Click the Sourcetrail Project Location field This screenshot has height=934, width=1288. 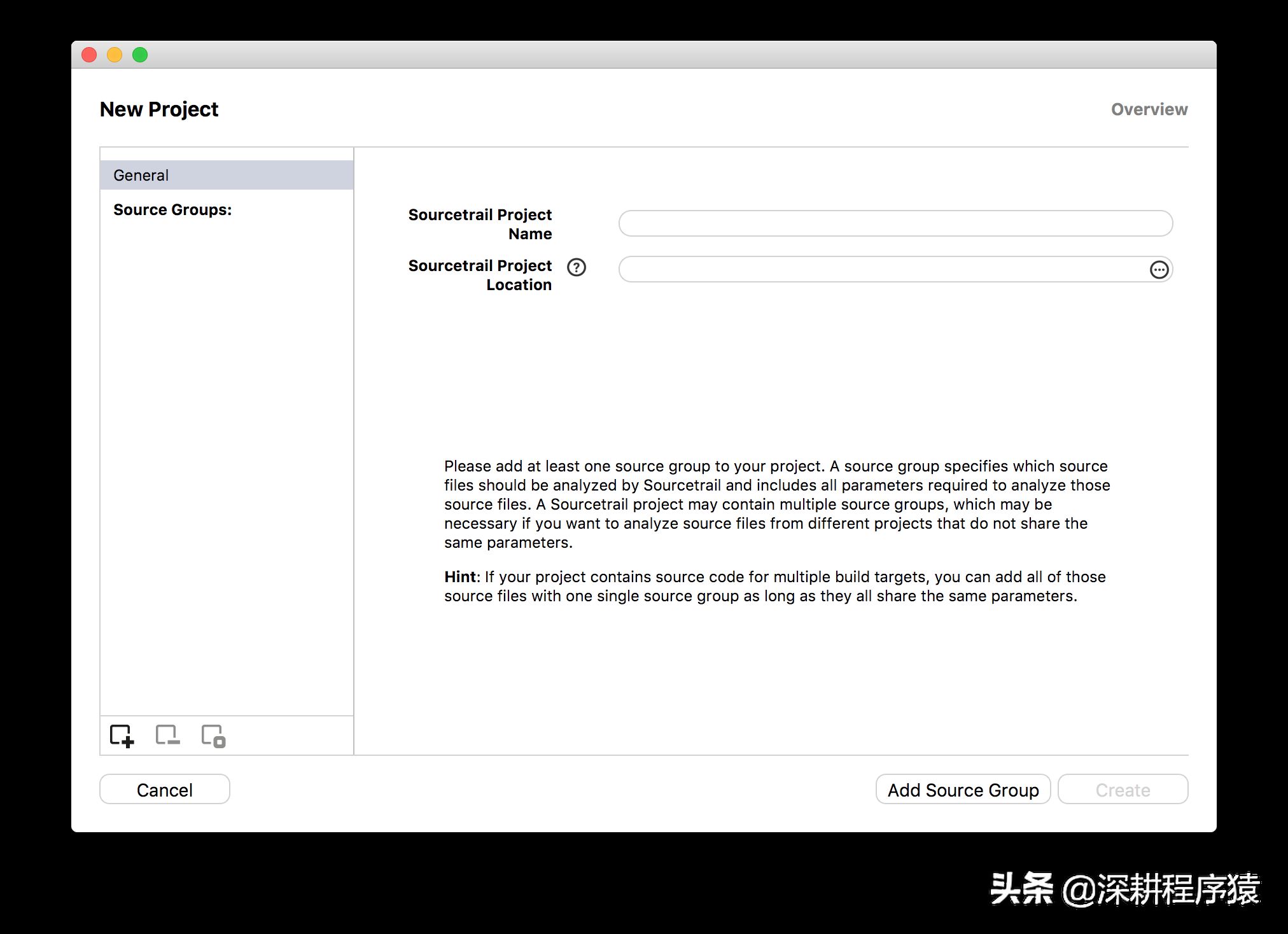pyautogui.click(x=895, y=269)
